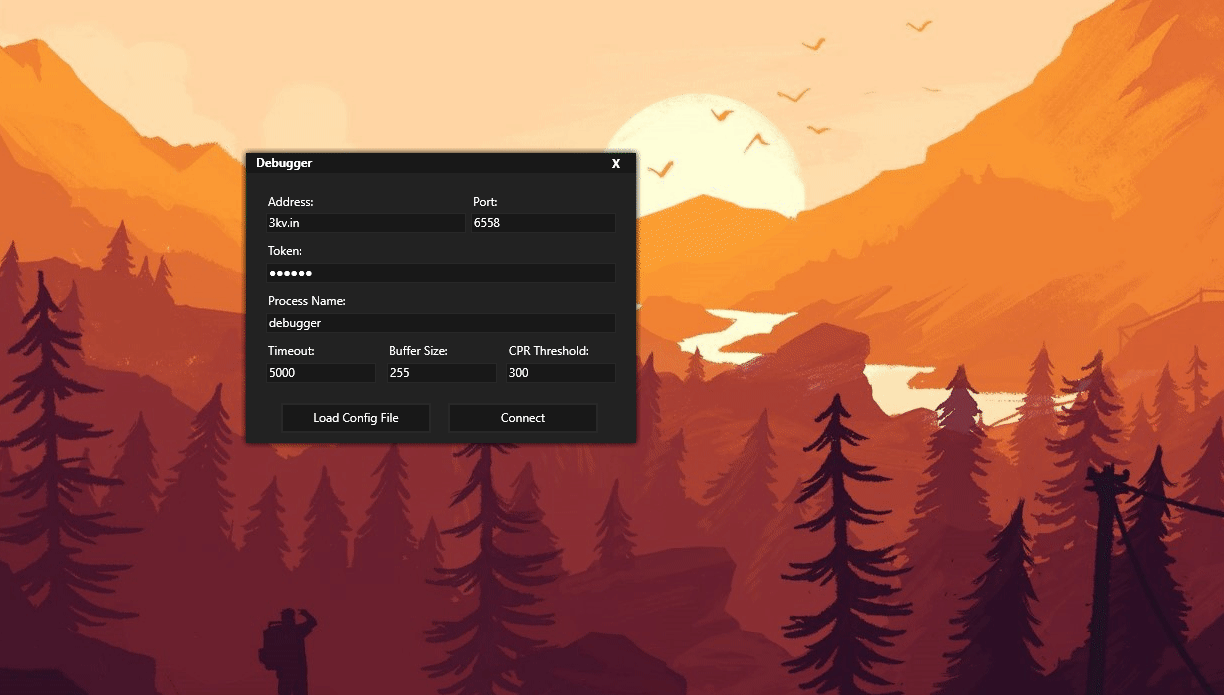Click the CPR Threshold field showing 300

click(561, 373)
